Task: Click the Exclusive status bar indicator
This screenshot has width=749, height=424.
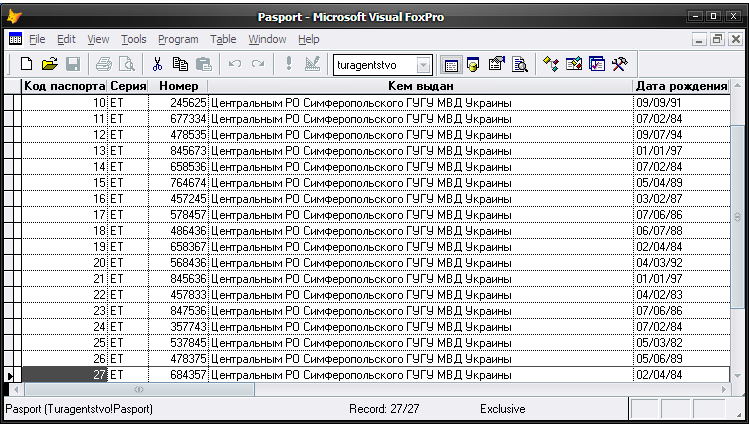Action: tap(503, 409)
